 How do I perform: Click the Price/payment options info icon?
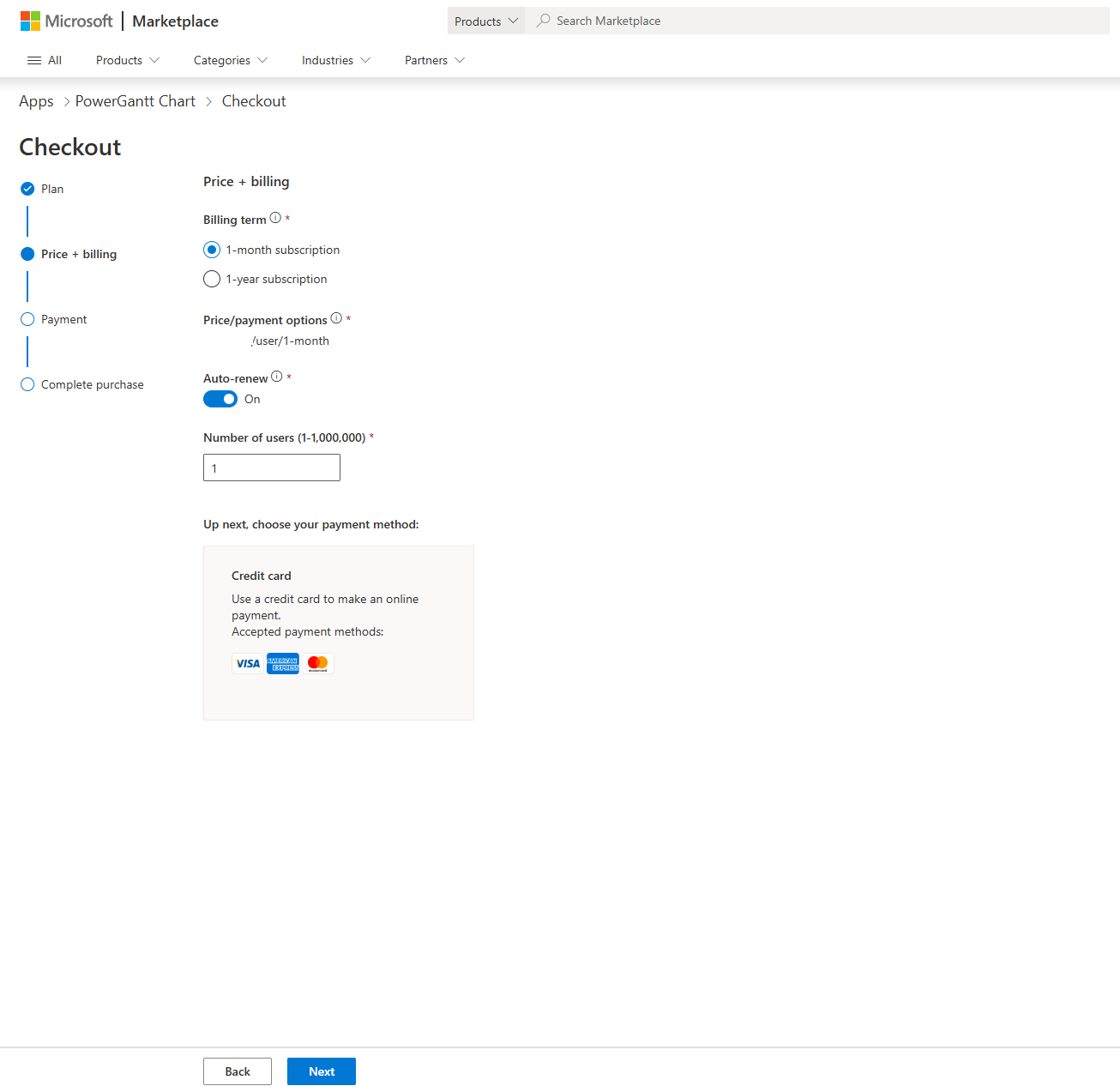tap(336, 318)
